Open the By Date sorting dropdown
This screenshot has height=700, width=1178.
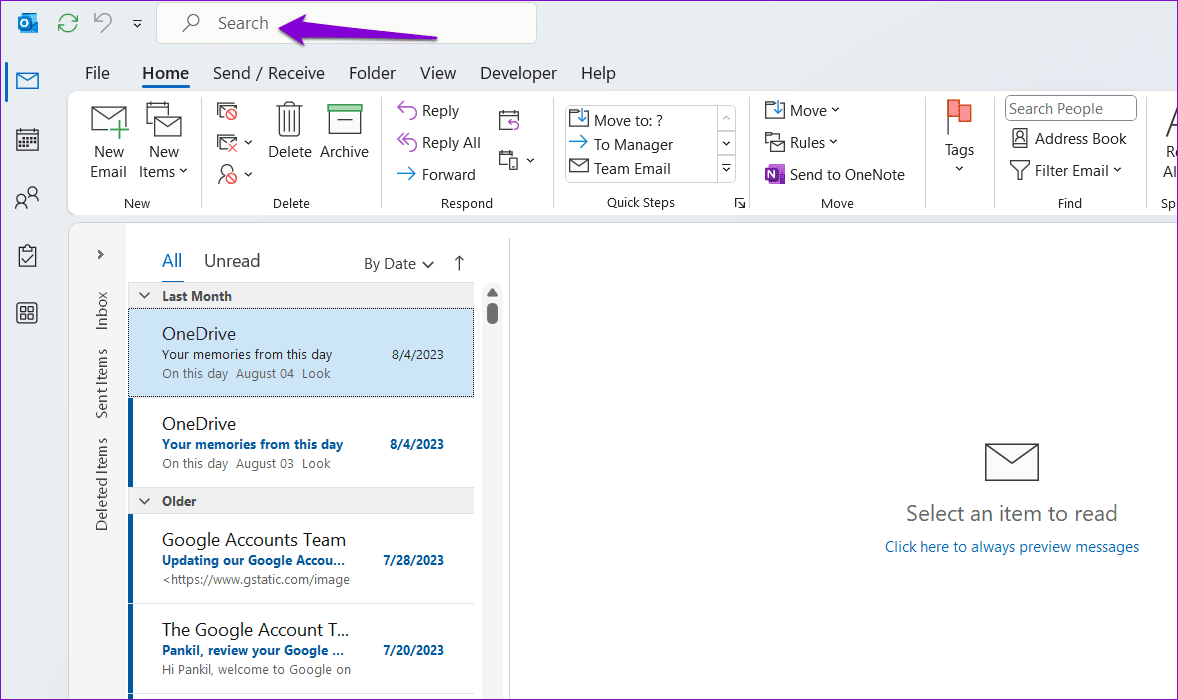(x=398, y=263)
